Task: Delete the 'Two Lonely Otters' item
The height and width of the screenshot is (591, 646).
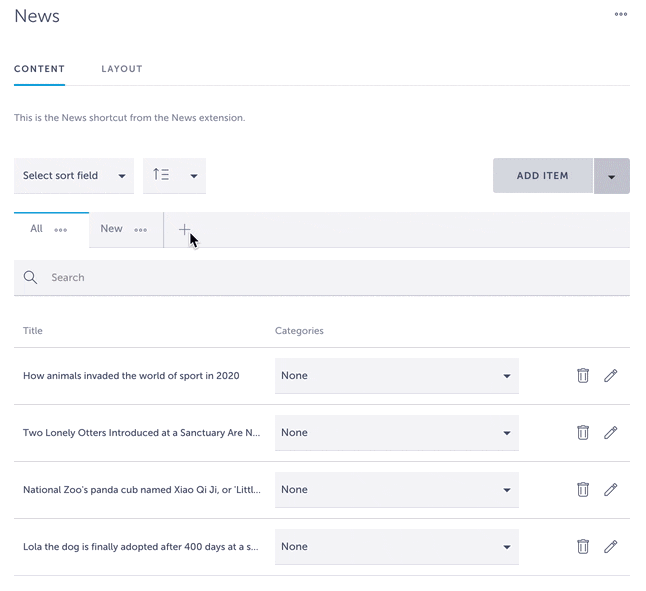Action: (x=583, y=433)
